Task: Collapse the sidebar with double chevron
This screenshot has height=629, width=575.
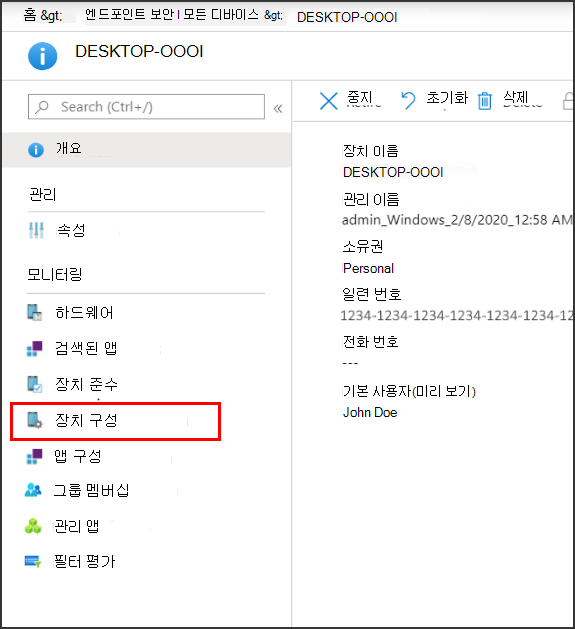Action: 278,108
